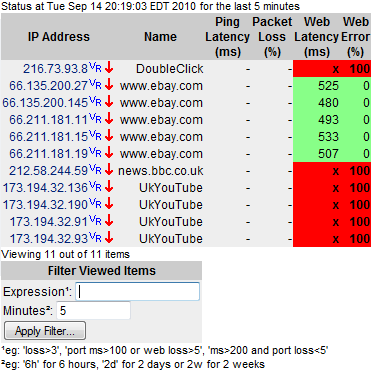This screenshot has width=373, height=370.
Task: Click the R icon next to 66.135.200.145
Action: pos(98,102)
